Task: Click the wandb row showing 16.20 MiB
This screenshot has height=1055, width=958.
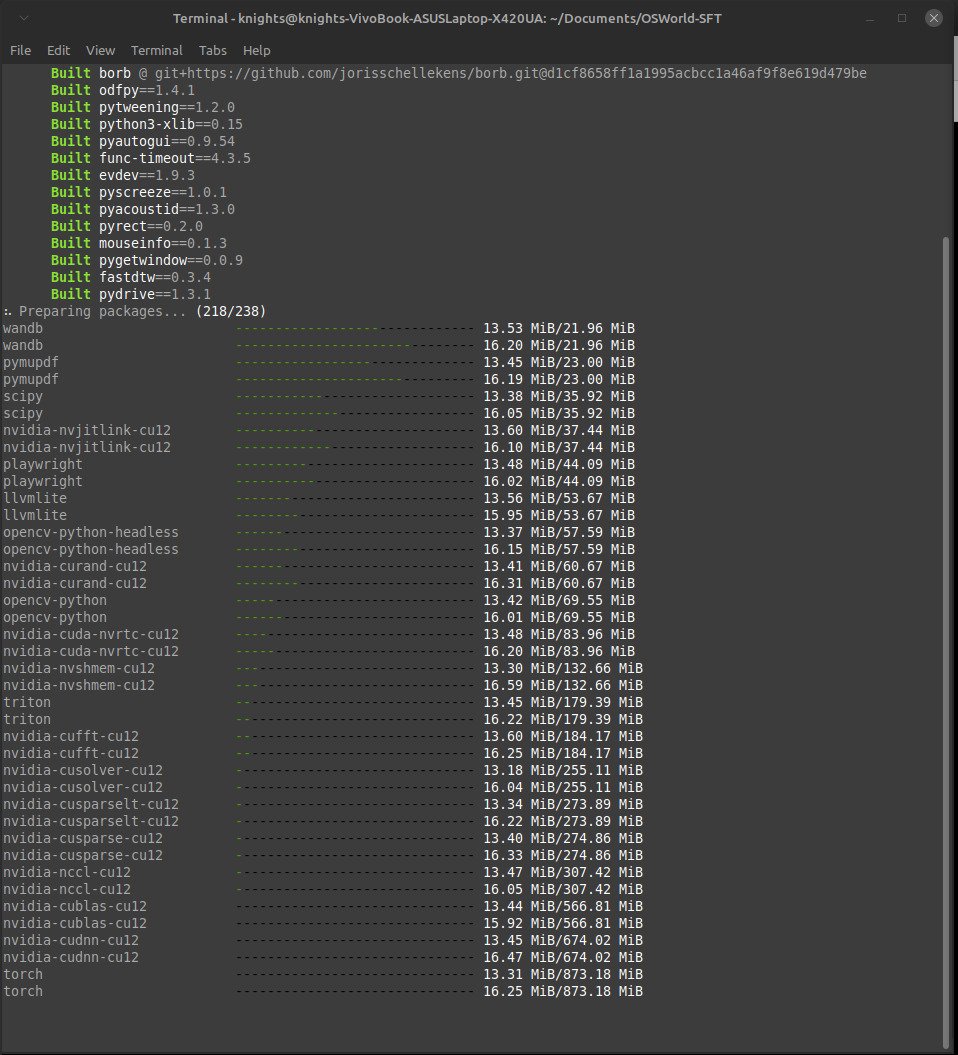Action: click(319, 345)
